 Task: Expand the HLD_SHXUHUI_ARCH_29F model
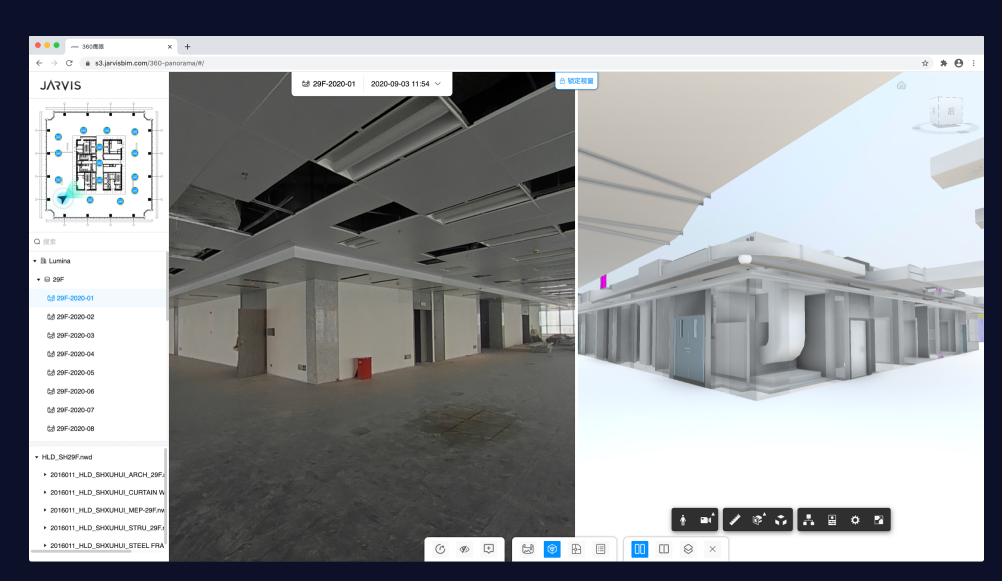pyautogui.click(x=45, y=475)
